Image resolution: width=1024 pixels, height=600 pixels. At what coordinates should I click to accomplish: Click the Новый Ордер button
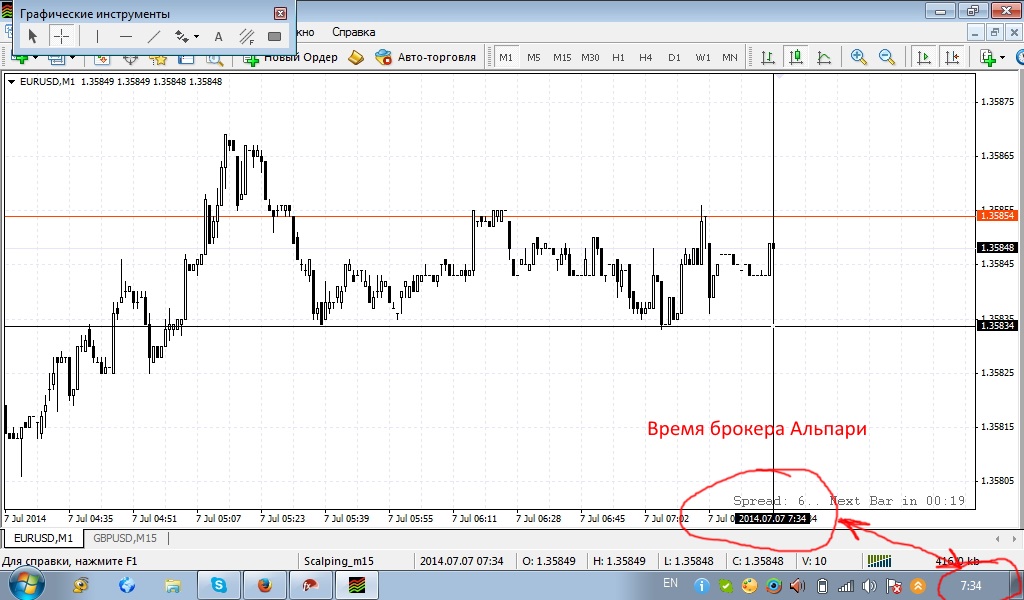(x=290, y=57)
